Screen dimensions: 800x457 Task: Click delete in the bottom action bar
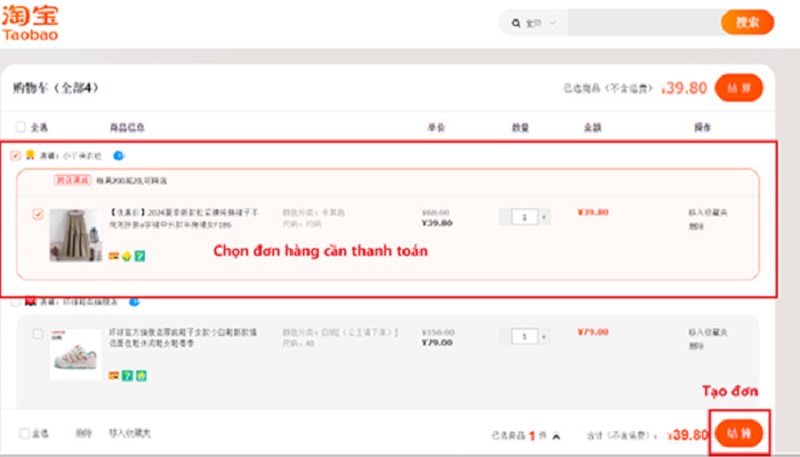[x=84, y=434]
